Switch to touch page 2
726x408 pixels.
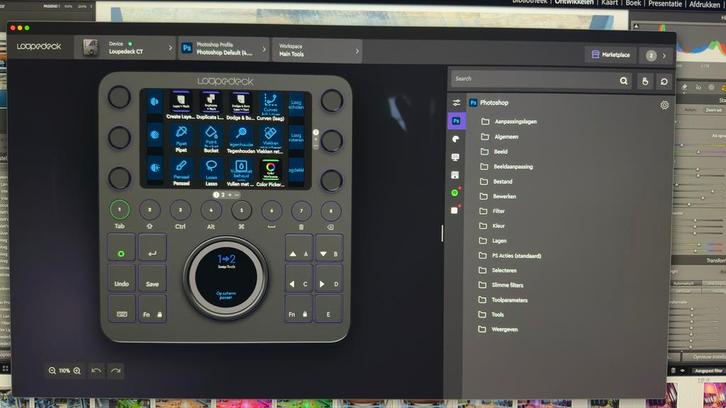(x=223, y=195)
